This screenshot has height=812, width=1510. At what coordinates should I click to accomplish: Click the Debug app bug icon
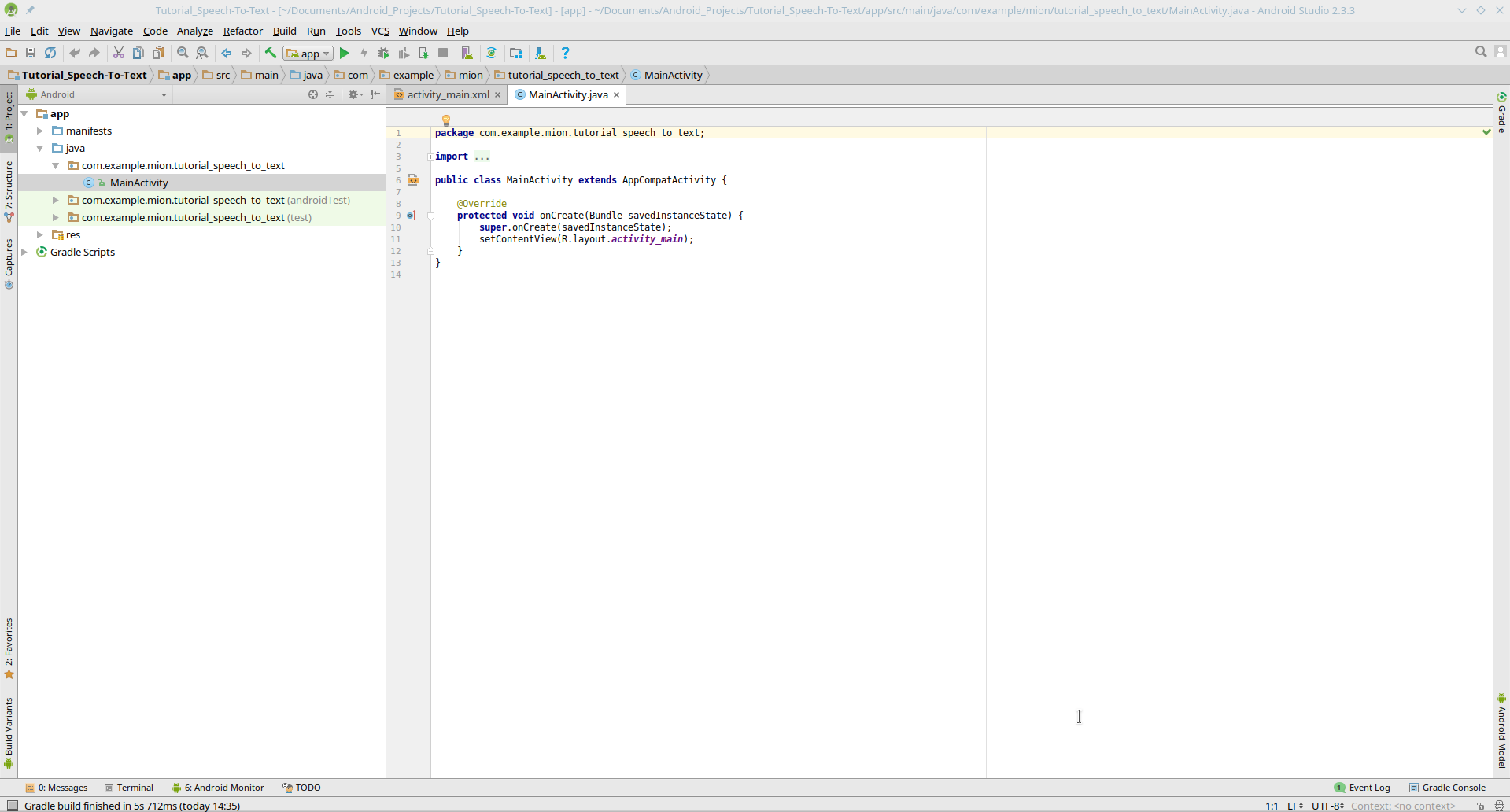(383, 54)
